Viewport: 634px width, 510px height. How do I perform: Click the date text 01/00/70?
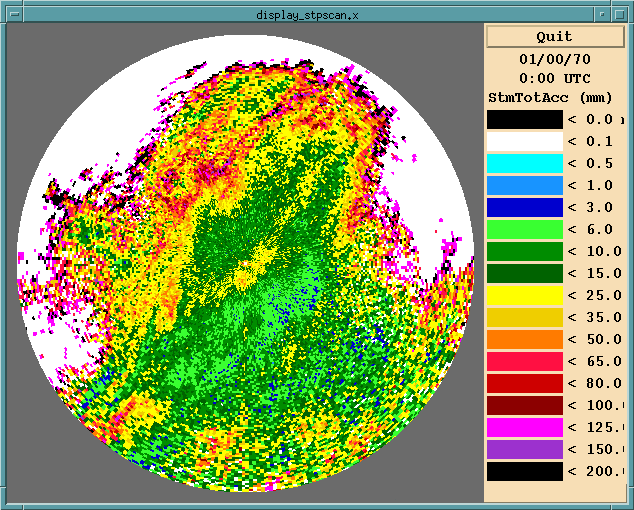pyautogui.click(x=555, y=59)
